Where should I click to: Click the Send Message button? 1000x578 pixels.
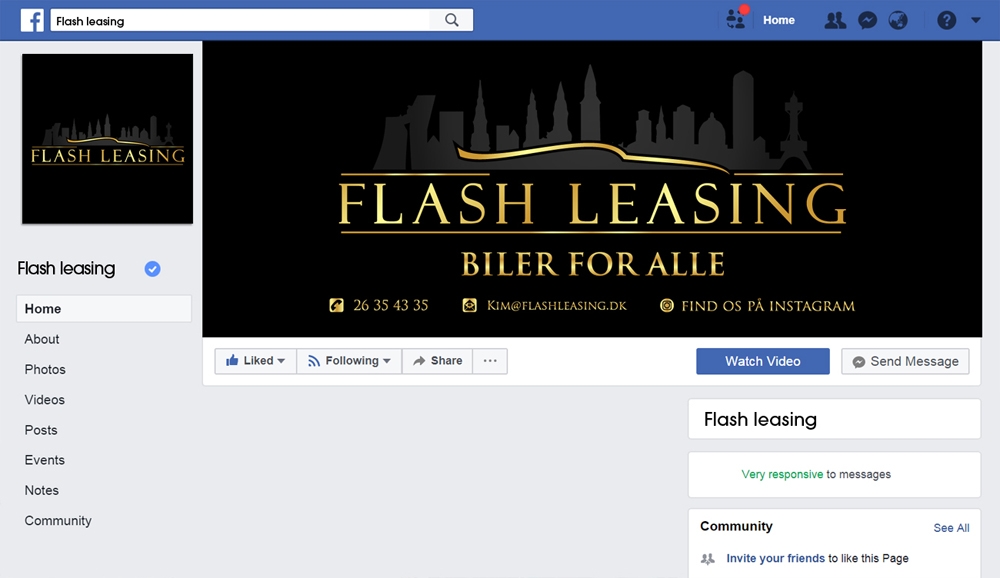click(906, 361)
